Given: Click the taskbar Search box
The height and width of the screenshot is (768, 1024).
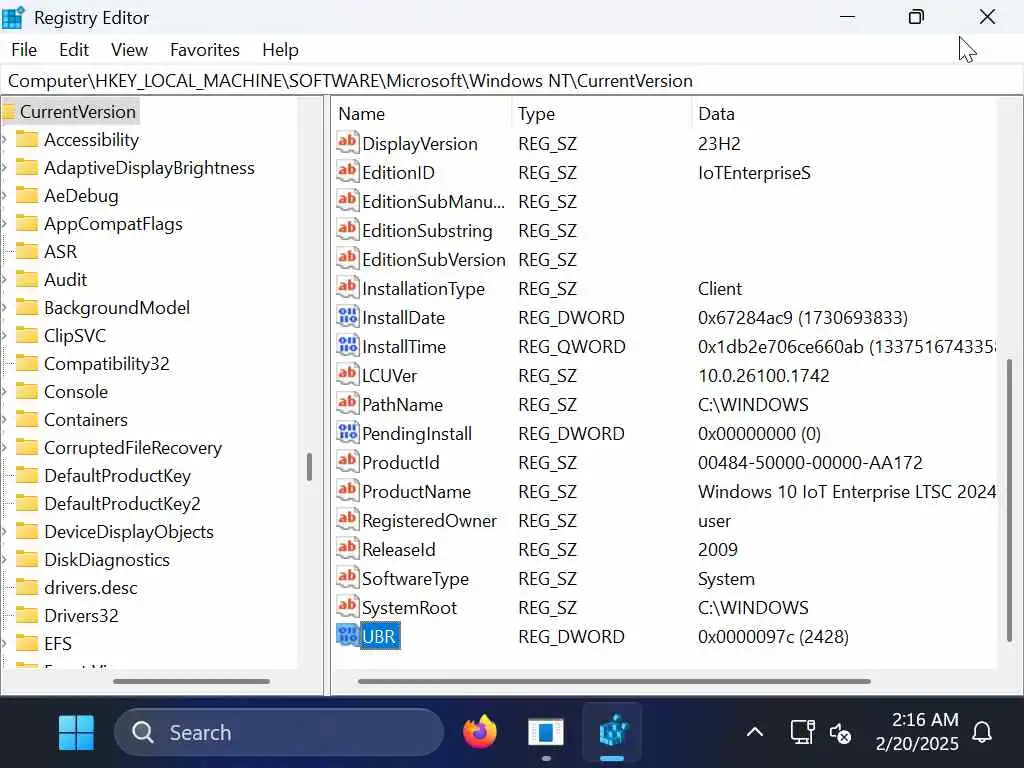Looking at the screenshot, I should [x=280, y=732].
